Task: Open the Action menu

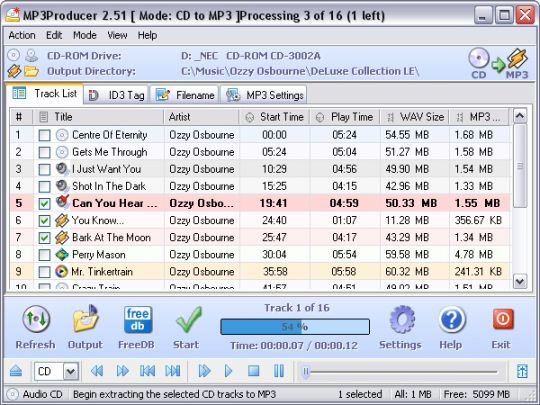Action: tap(22, 35)
